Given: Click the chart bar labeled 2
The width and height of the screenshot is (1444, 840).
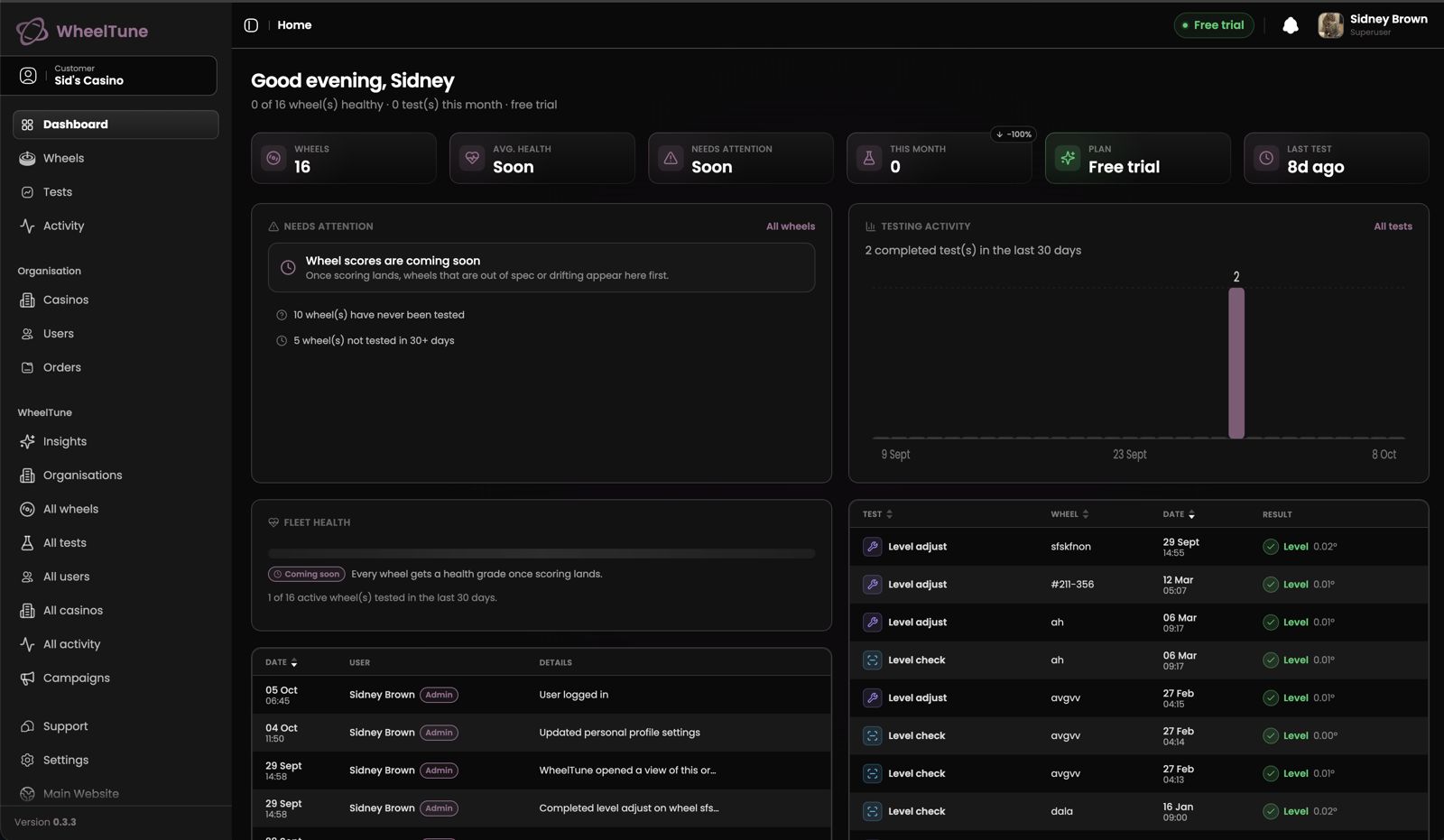Looking at the screenshot, I should click(1236, 363).
